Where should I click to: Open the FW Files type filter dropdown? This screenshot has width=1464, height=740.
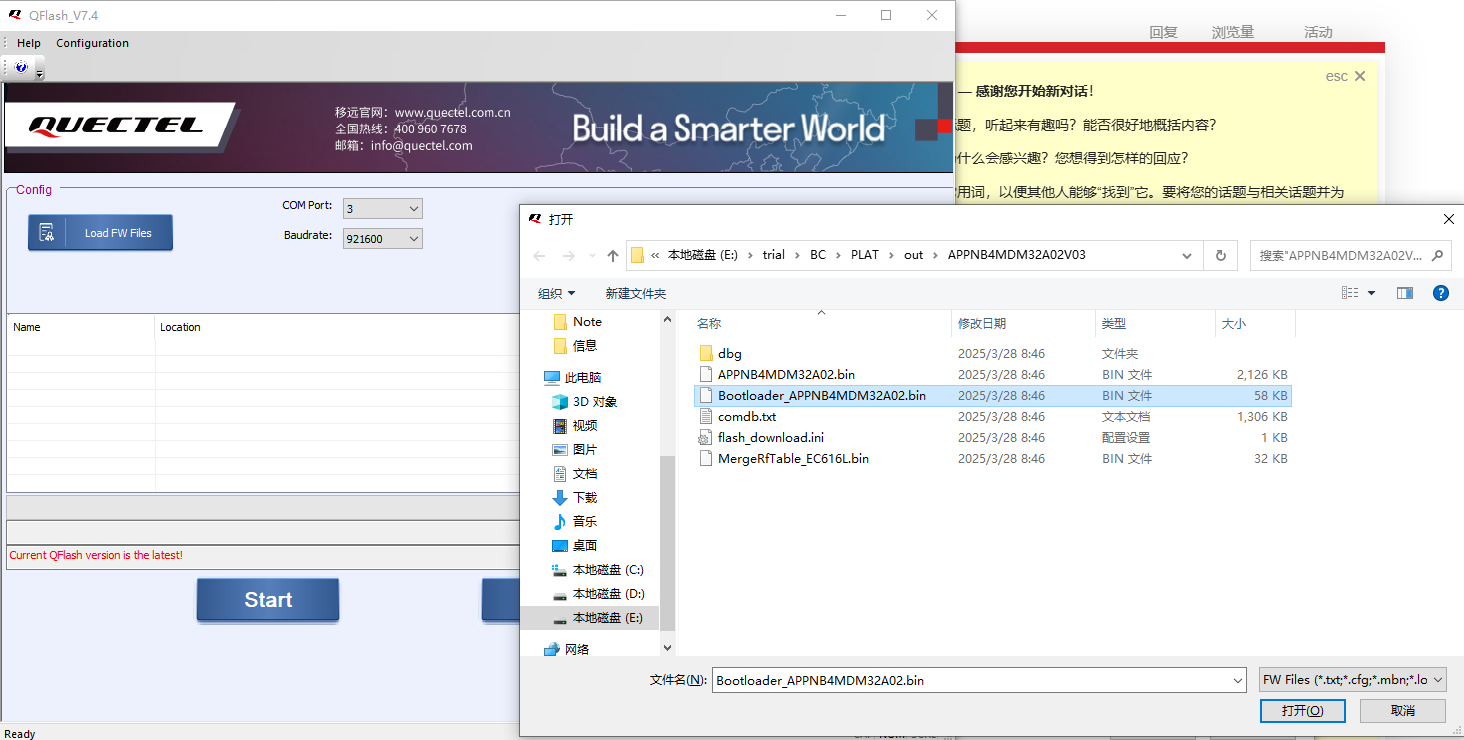point(1352,680)
